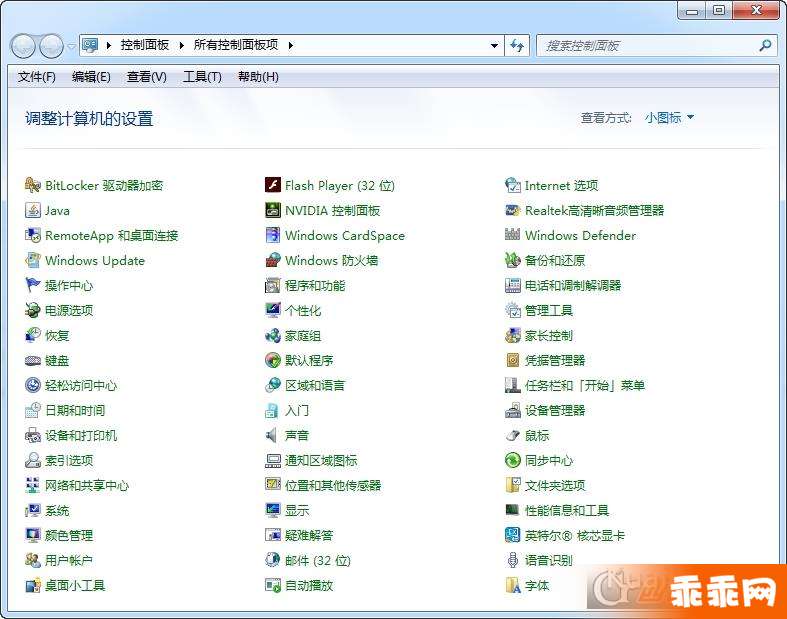This screenshot has height=619, width=787.
Task: Expand the arrow before 控制面板 in address bar
Action: coord(108,46)
